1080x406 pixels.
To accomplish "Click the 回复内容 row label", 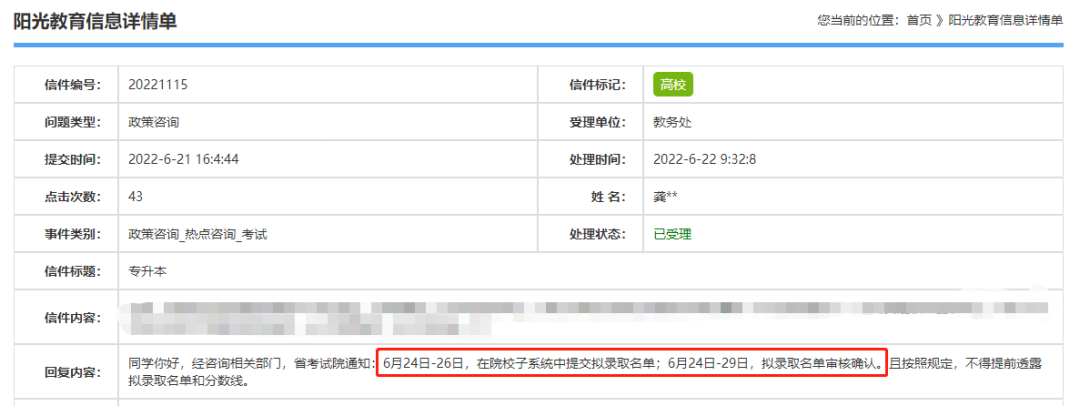I will [x=72, y=372].
